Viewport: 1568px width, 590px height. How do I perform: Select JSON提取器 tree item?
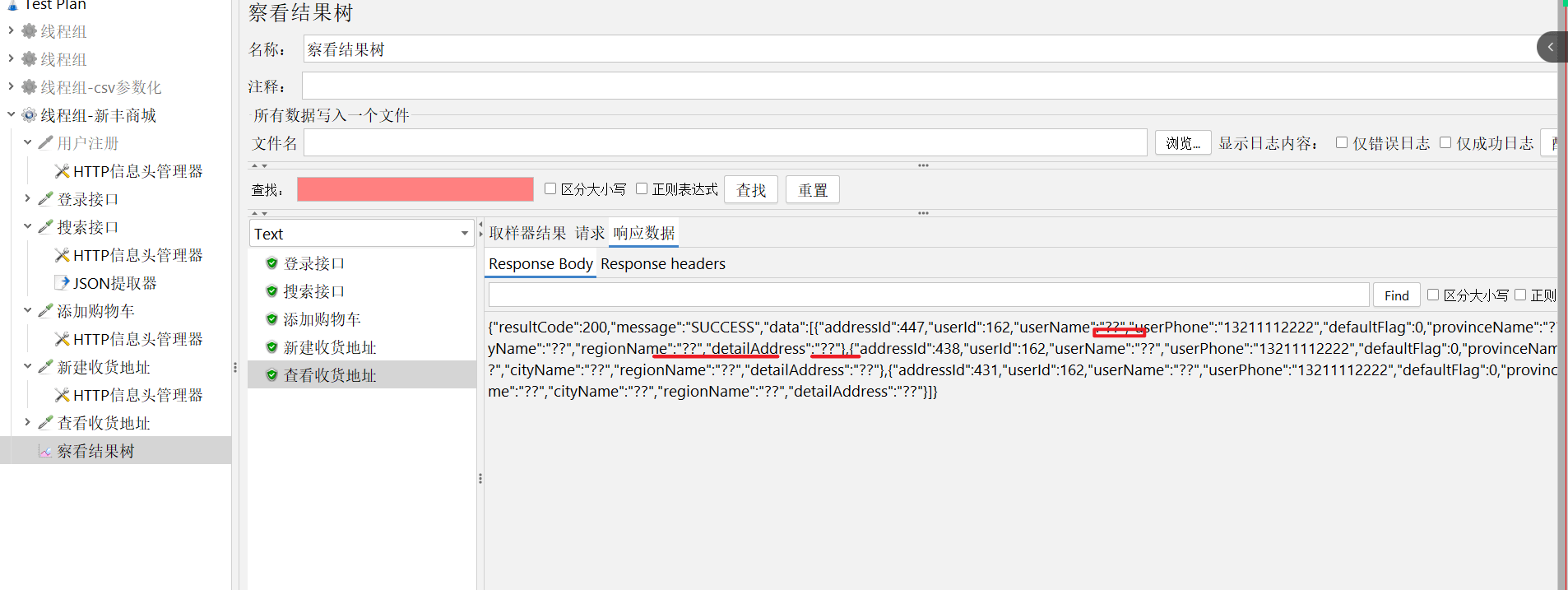point(115,283)
